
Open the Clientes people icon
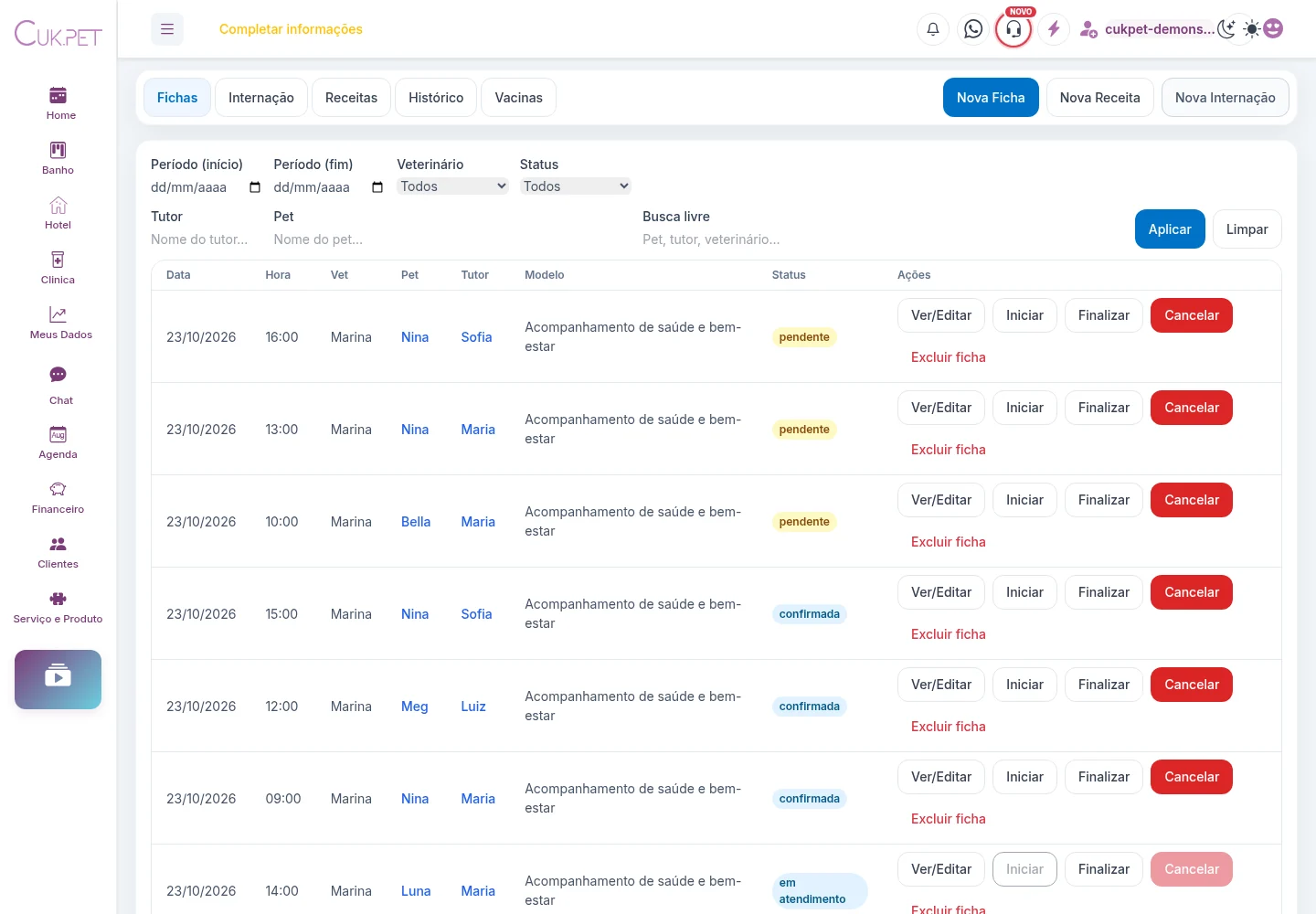58,544
